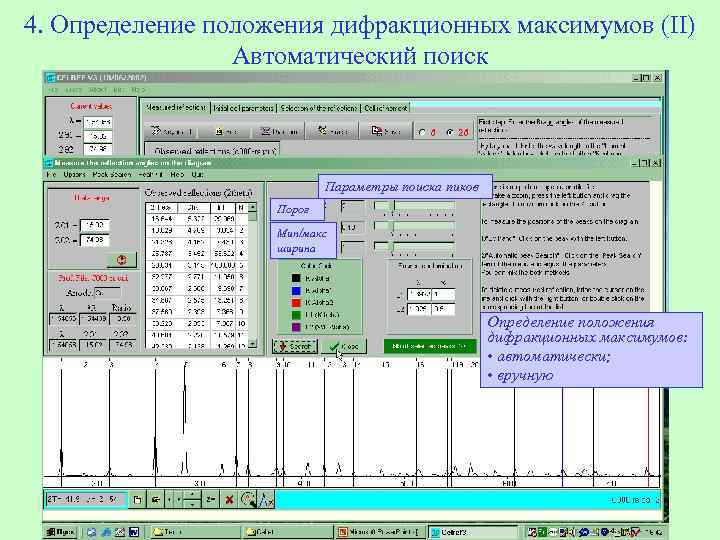The width and height of the screenshot is (720, 540).
Task: Click the 2θ2 range input field in diagram window
Action: [x=95, y=240]
